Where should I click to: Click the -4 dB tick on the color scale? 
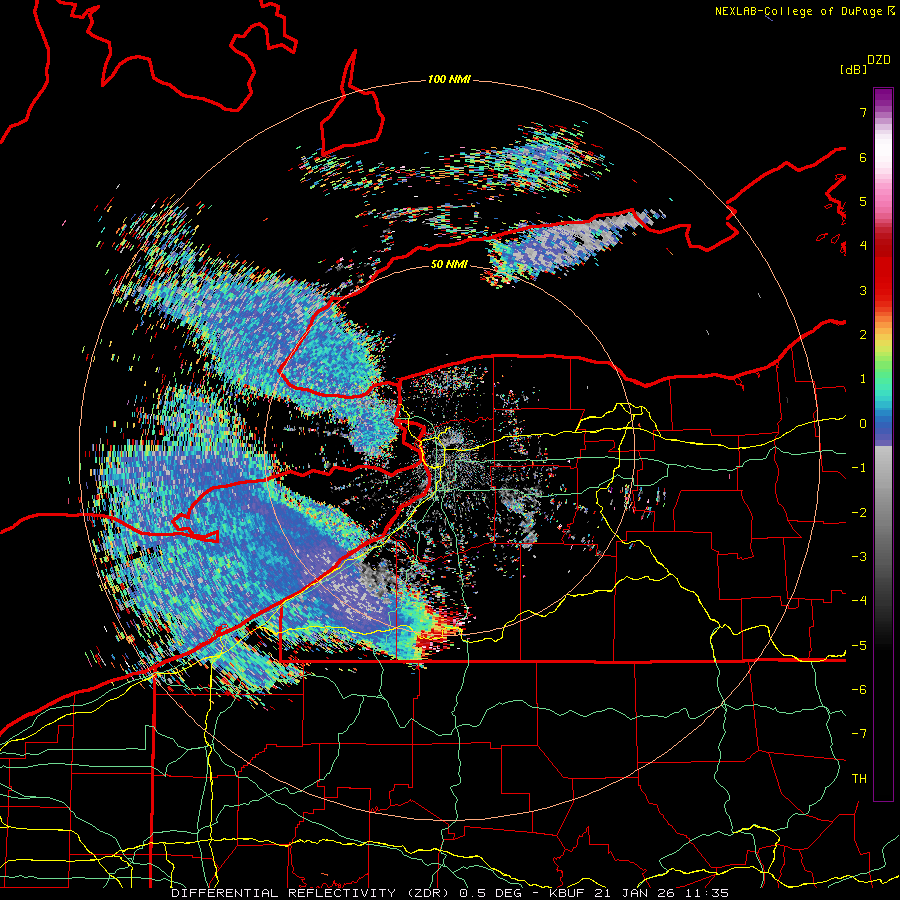coord(859,601)
